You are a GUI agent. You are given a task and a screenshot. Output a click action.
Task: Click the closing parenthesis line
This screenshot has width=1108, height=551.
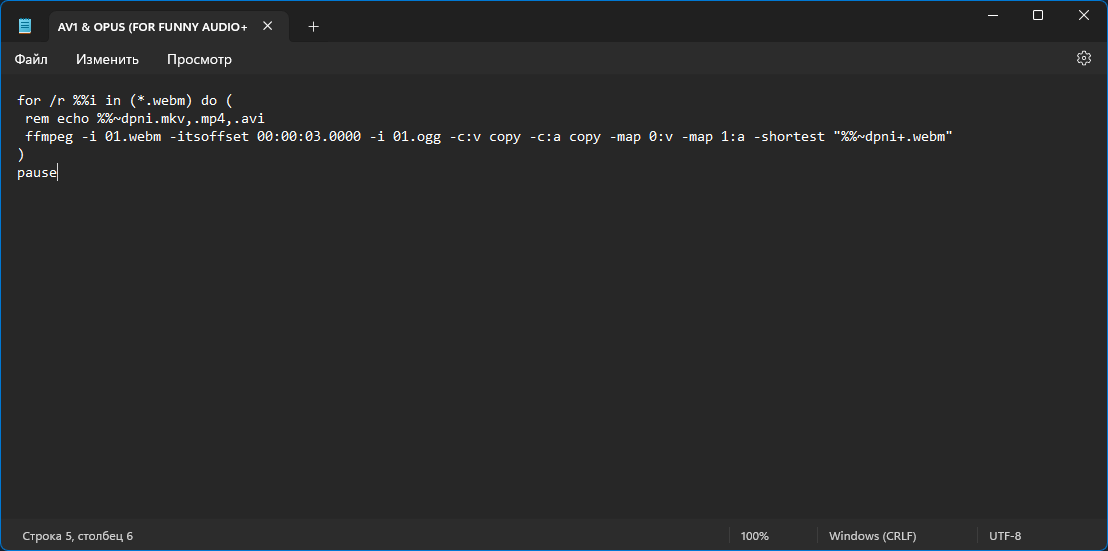(21, 155)
